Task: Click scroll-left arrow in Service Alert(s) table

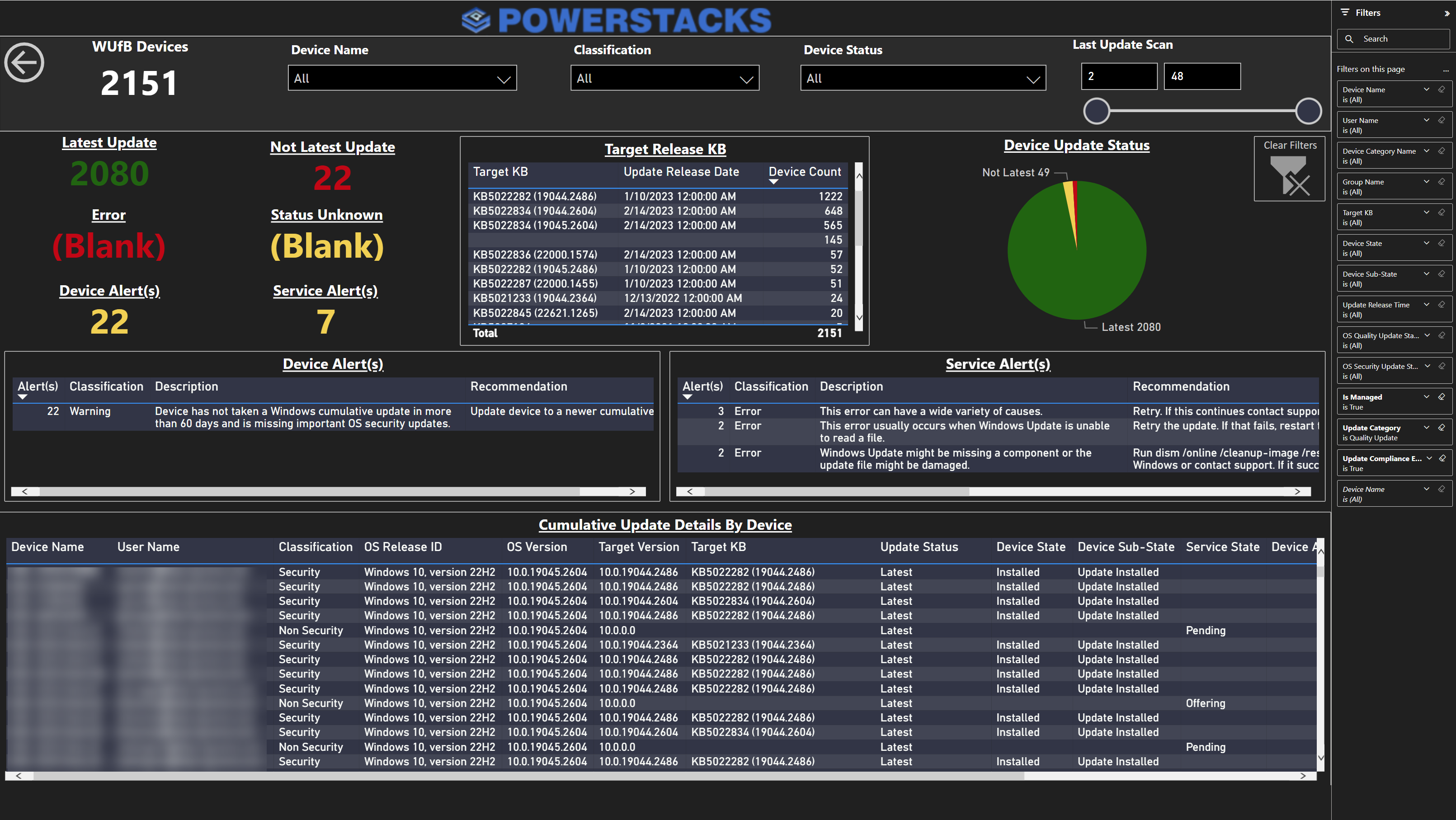Action: tap(689, 492)
